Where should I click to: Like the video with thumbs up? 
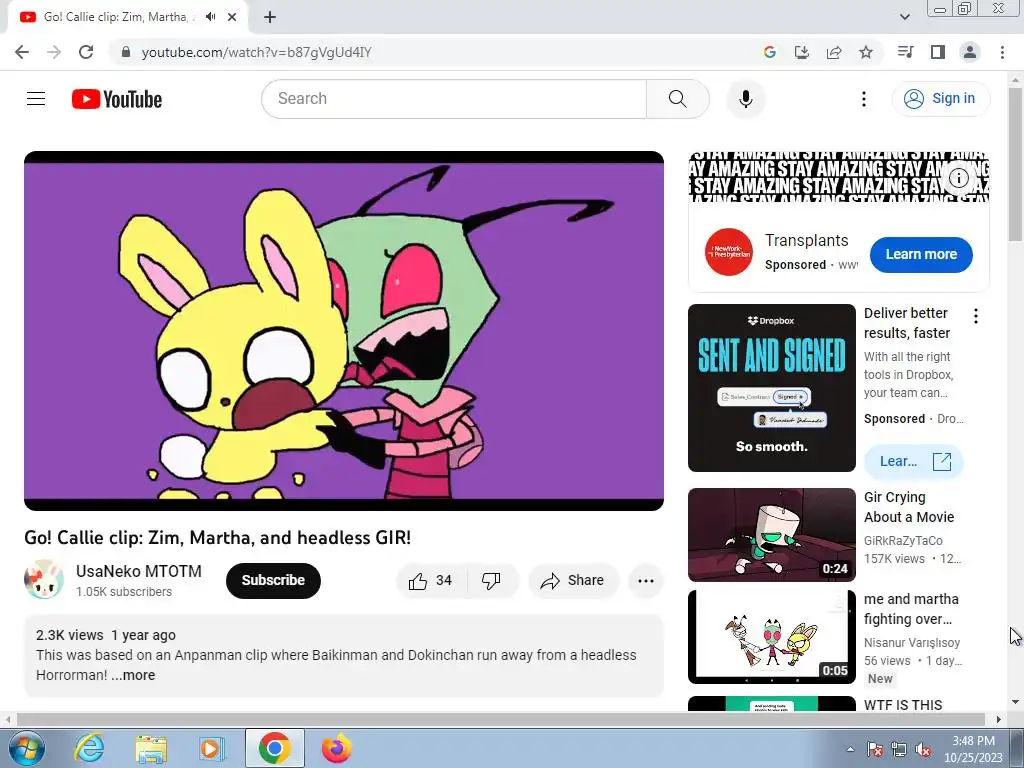(x=430, y=581)
